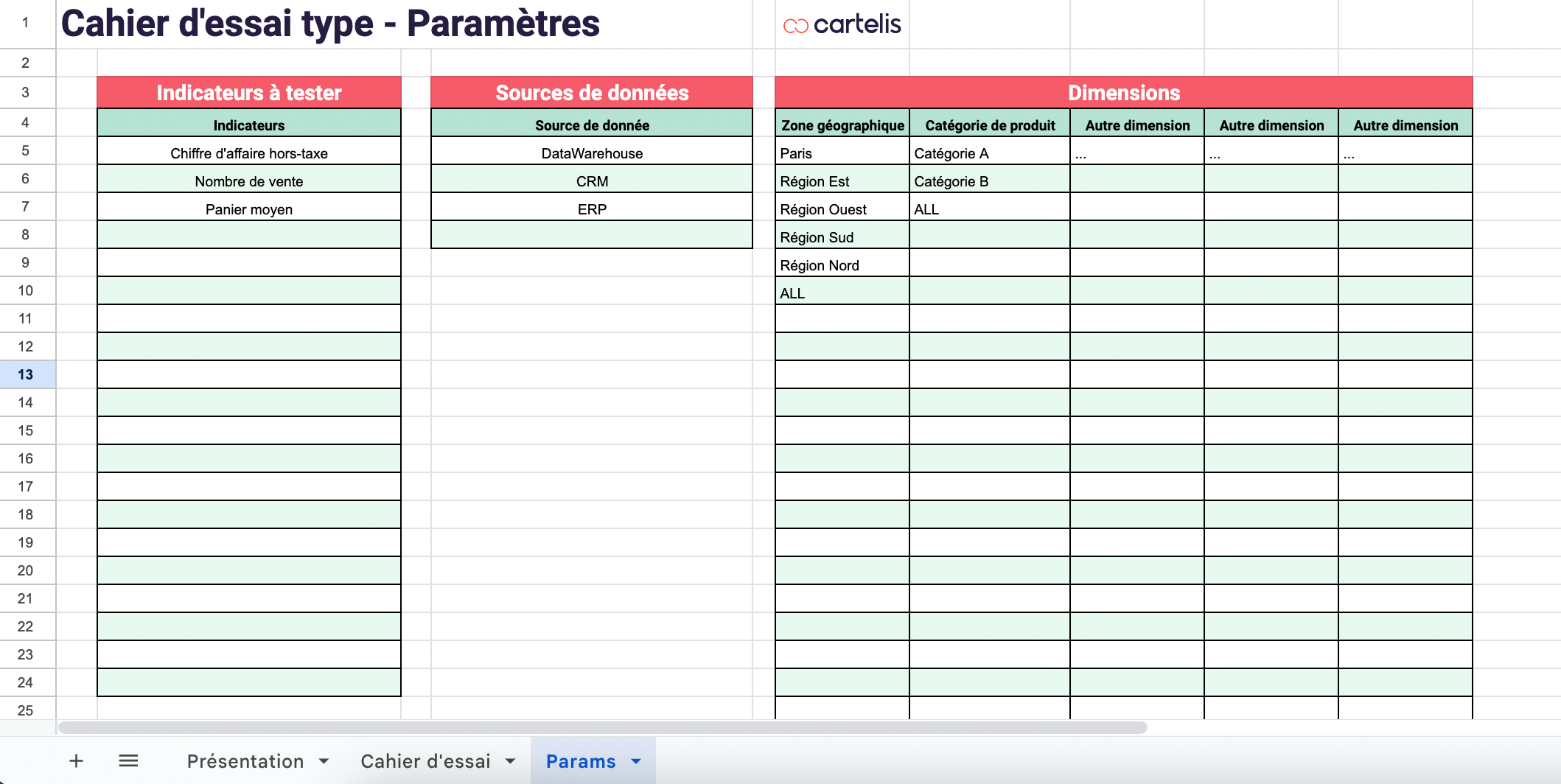This screenshot has height=784, width=1561.
Task: Select row header 13
Action: point(27,374)
